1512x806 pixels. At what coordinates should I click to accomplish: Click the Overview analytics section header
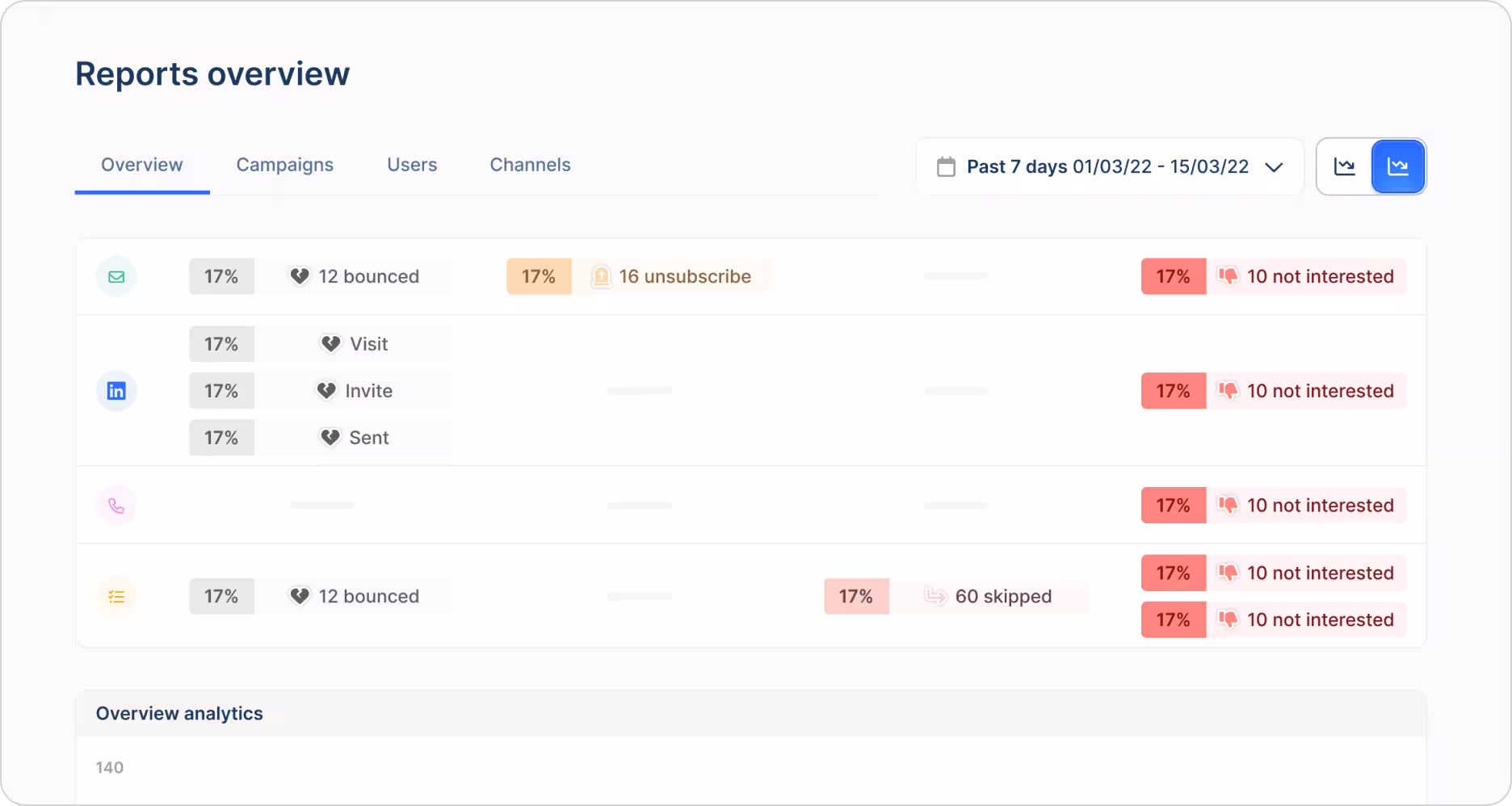point(179,714)
